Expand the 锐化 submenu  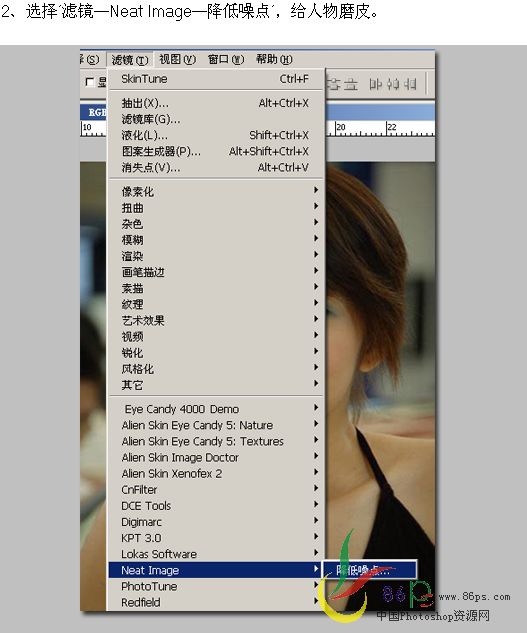coord(215,353)
